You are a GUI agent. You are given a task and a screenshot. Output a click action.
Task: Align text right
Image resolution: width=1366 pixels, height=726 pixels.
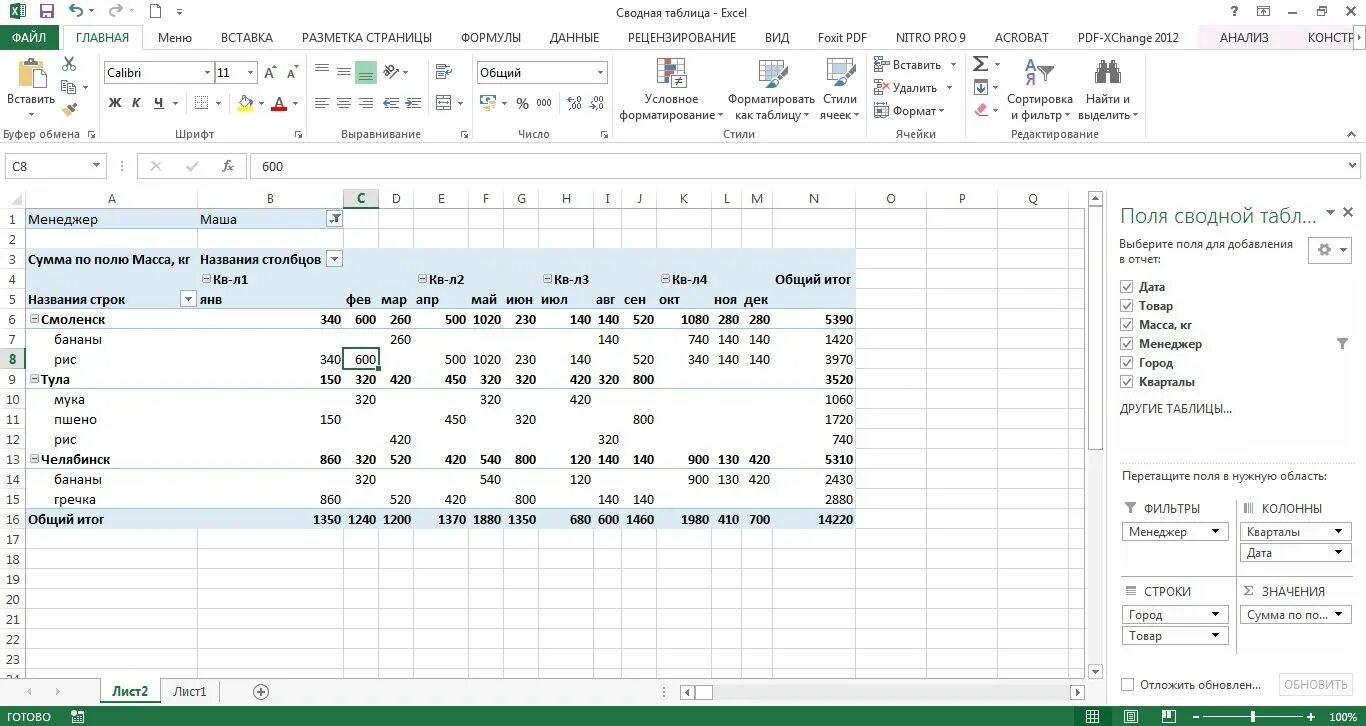(x=365, y=103)
